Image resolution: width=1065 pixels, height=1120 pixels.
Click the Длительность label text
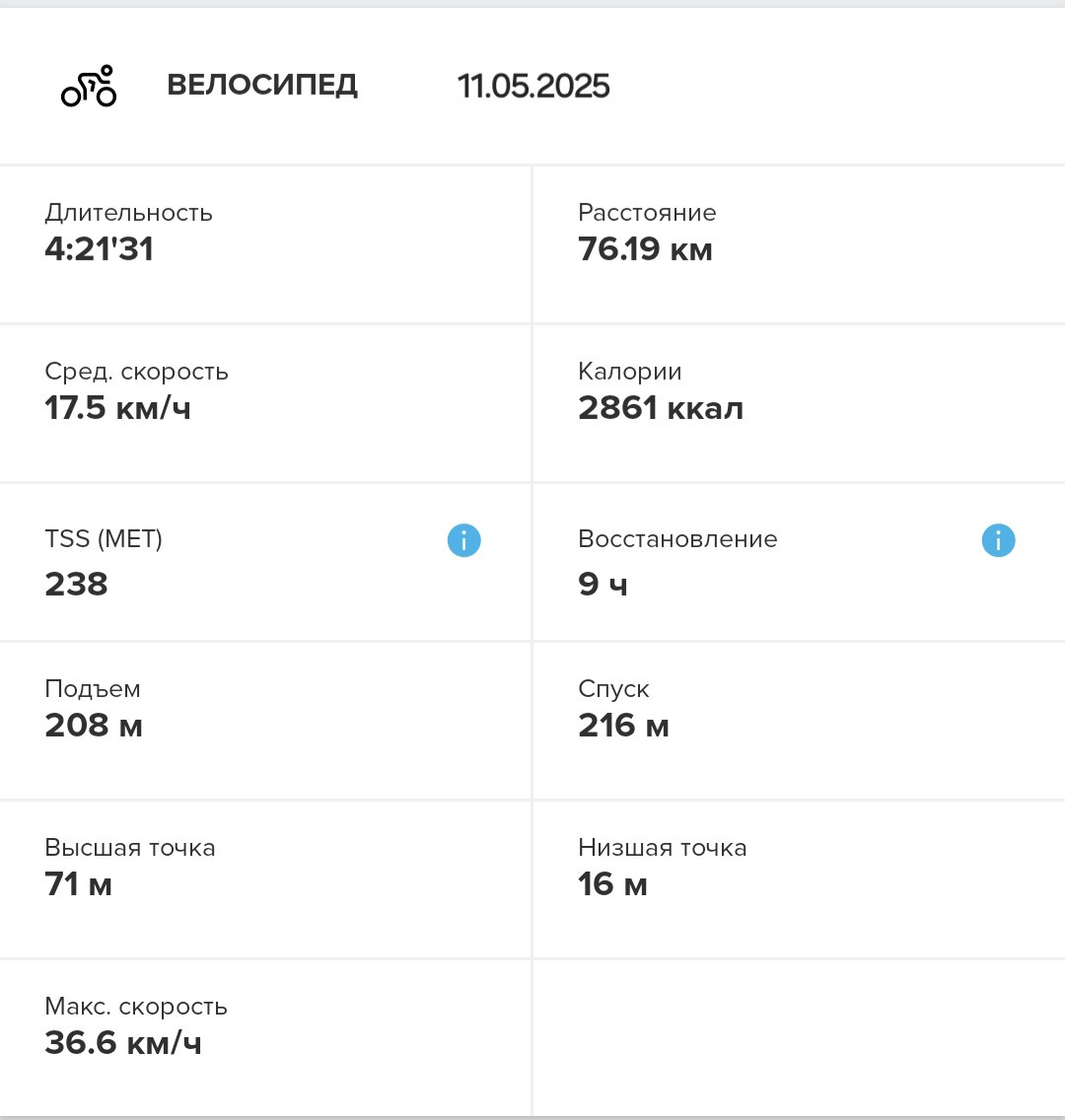128,213
